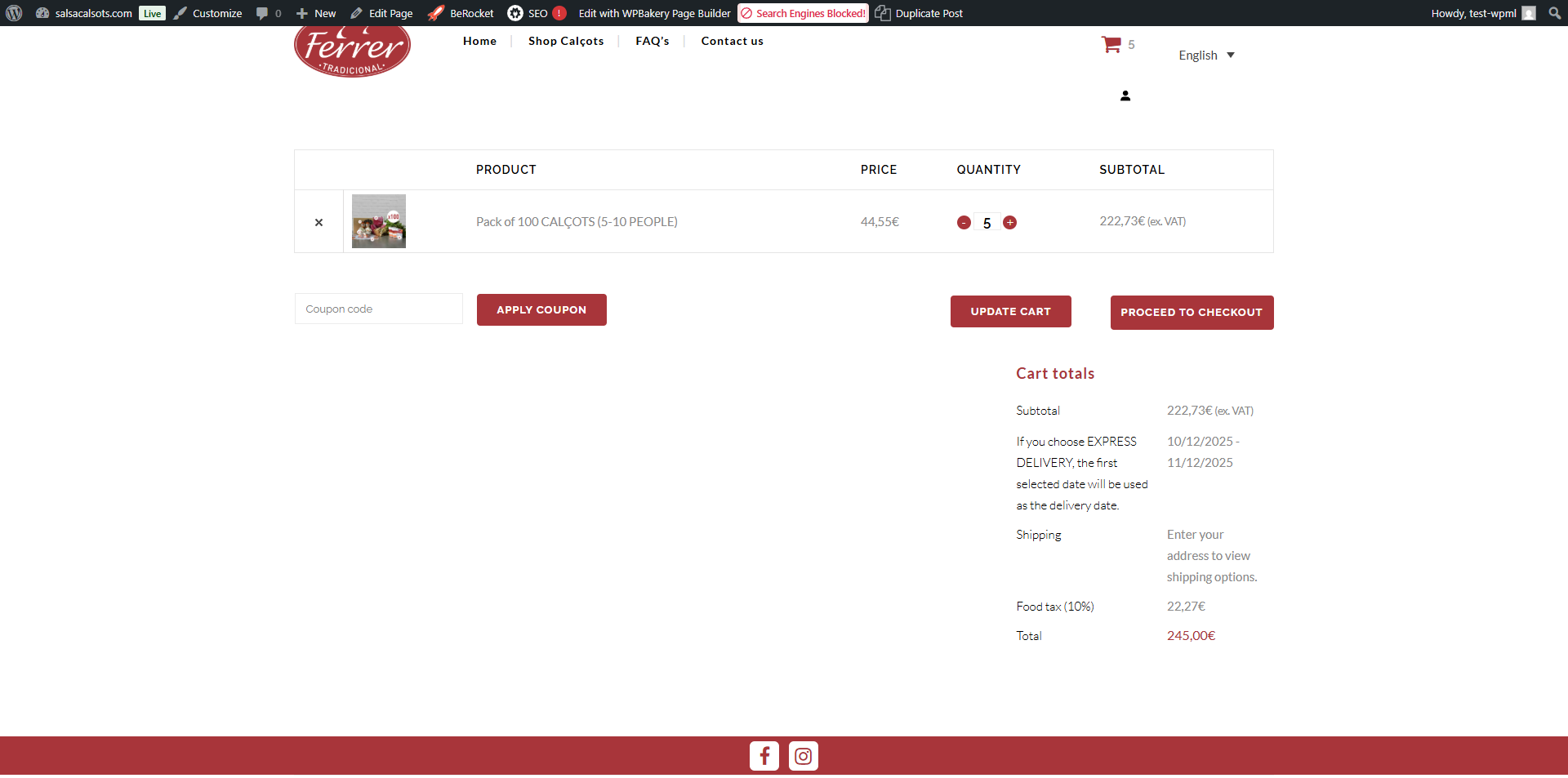Click the Live status badge
The height and width of the screenshot is (778, 1568).
[x=152, y=13]
